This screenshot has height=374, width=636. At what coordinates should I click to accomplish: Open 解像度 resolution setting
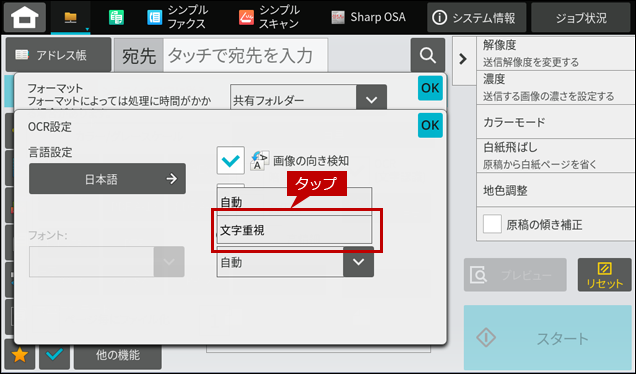556,54
